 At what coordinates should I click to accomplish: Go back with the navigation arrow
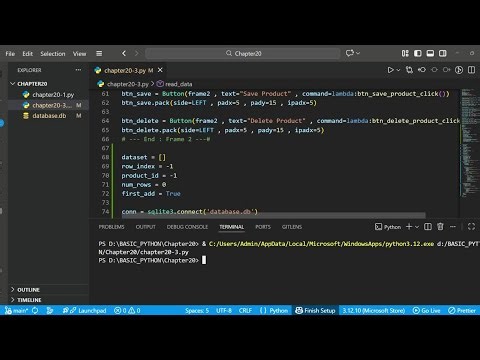[x=124, y=53]
